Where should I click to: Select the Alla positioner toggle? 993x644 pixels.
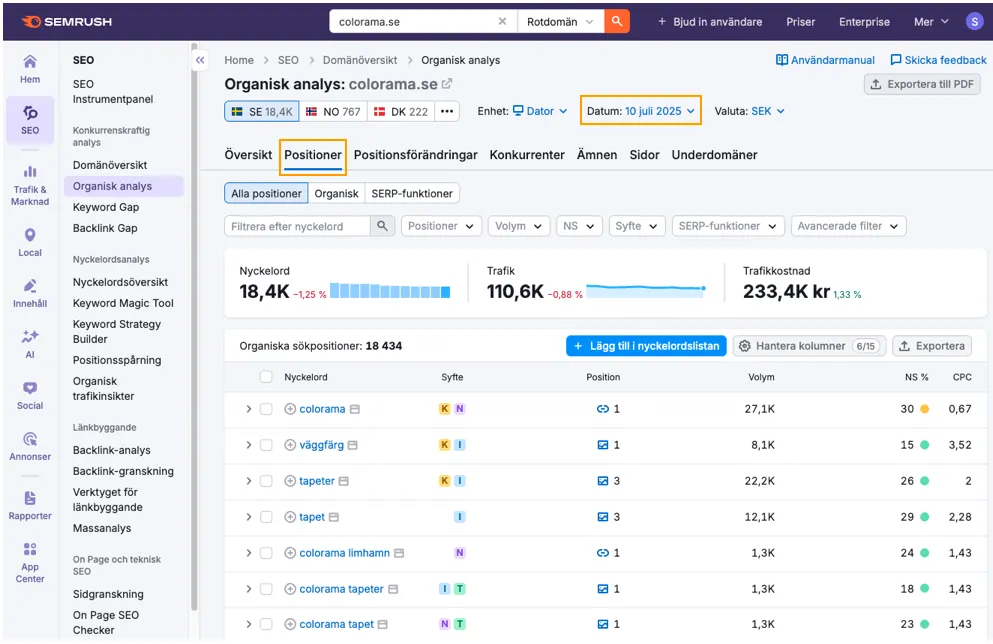tap(266, 193)
